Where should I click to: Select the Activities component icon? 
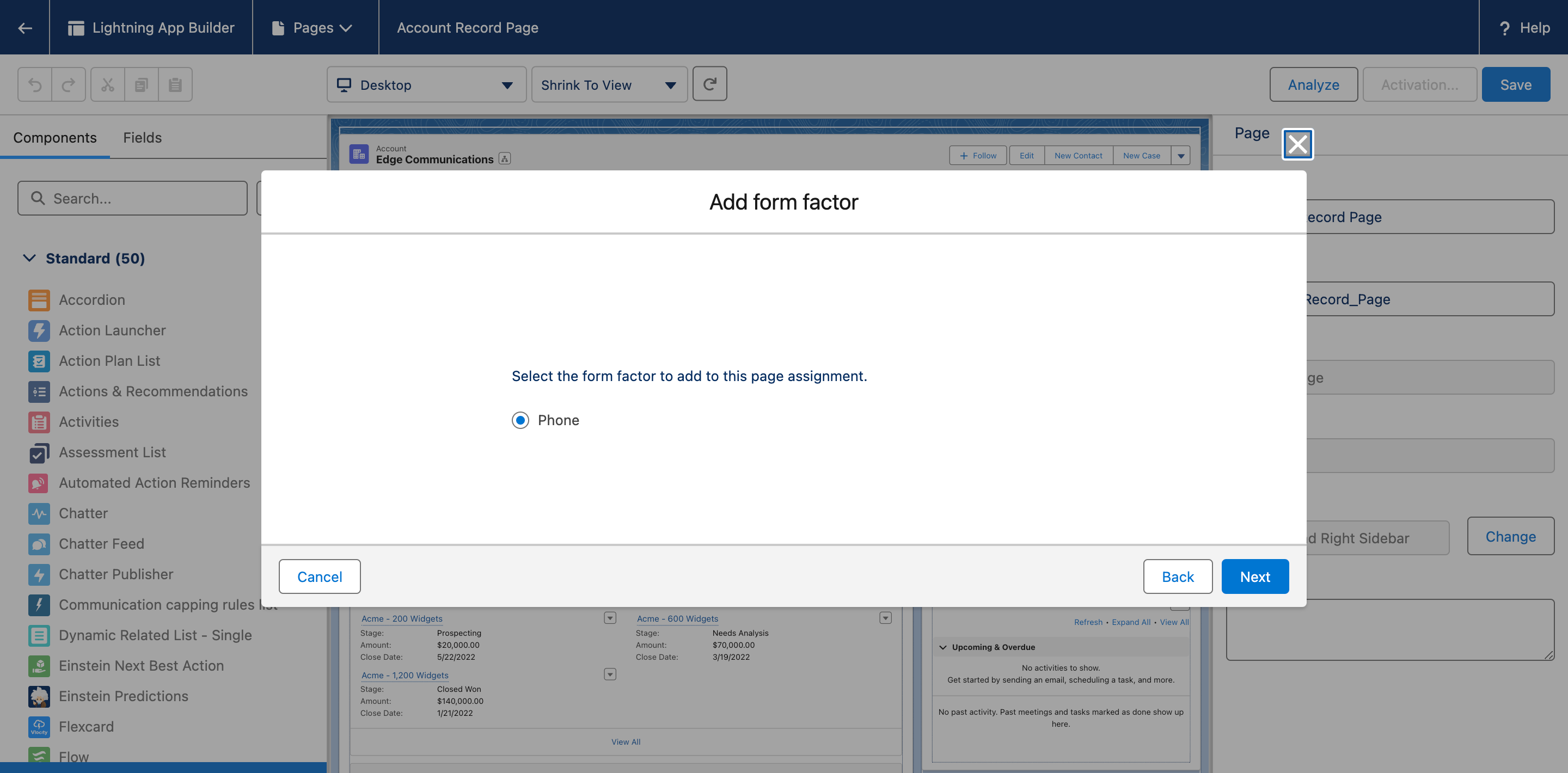(38, 422)
